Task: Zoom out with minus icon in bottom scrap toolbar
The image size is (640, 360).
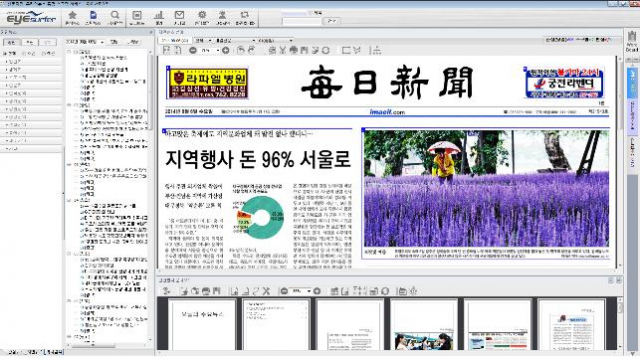Action: click(x=284, y=291)
